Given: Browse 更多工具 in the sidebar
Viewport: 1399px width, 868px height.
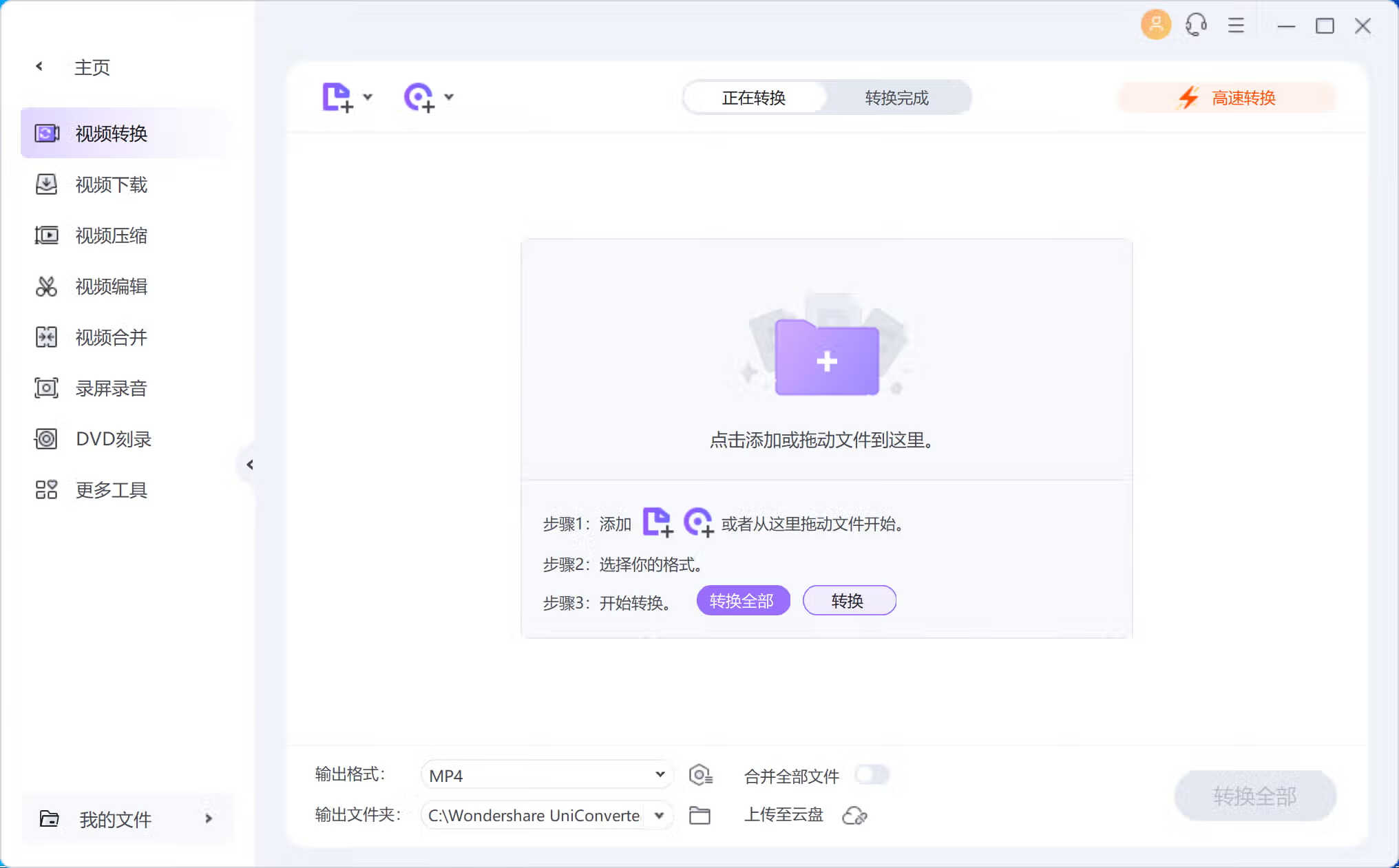Looking at the screenshot, I should (111, 489).
